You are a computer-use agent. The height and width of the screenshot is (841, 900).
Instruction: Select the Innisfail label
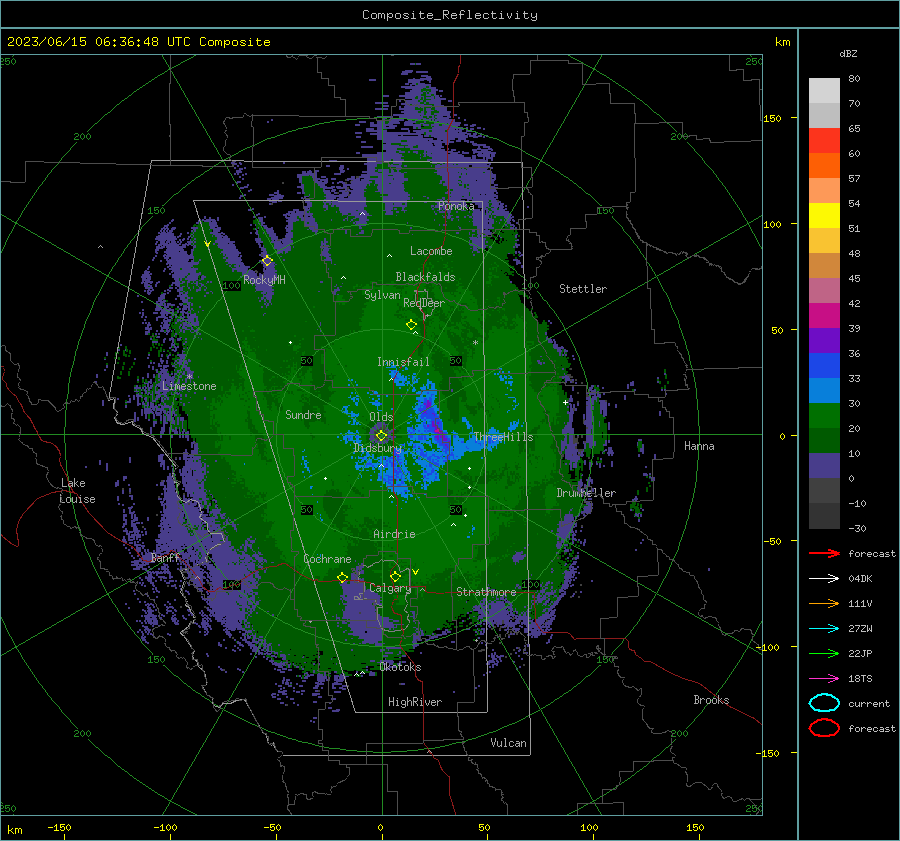403,362
